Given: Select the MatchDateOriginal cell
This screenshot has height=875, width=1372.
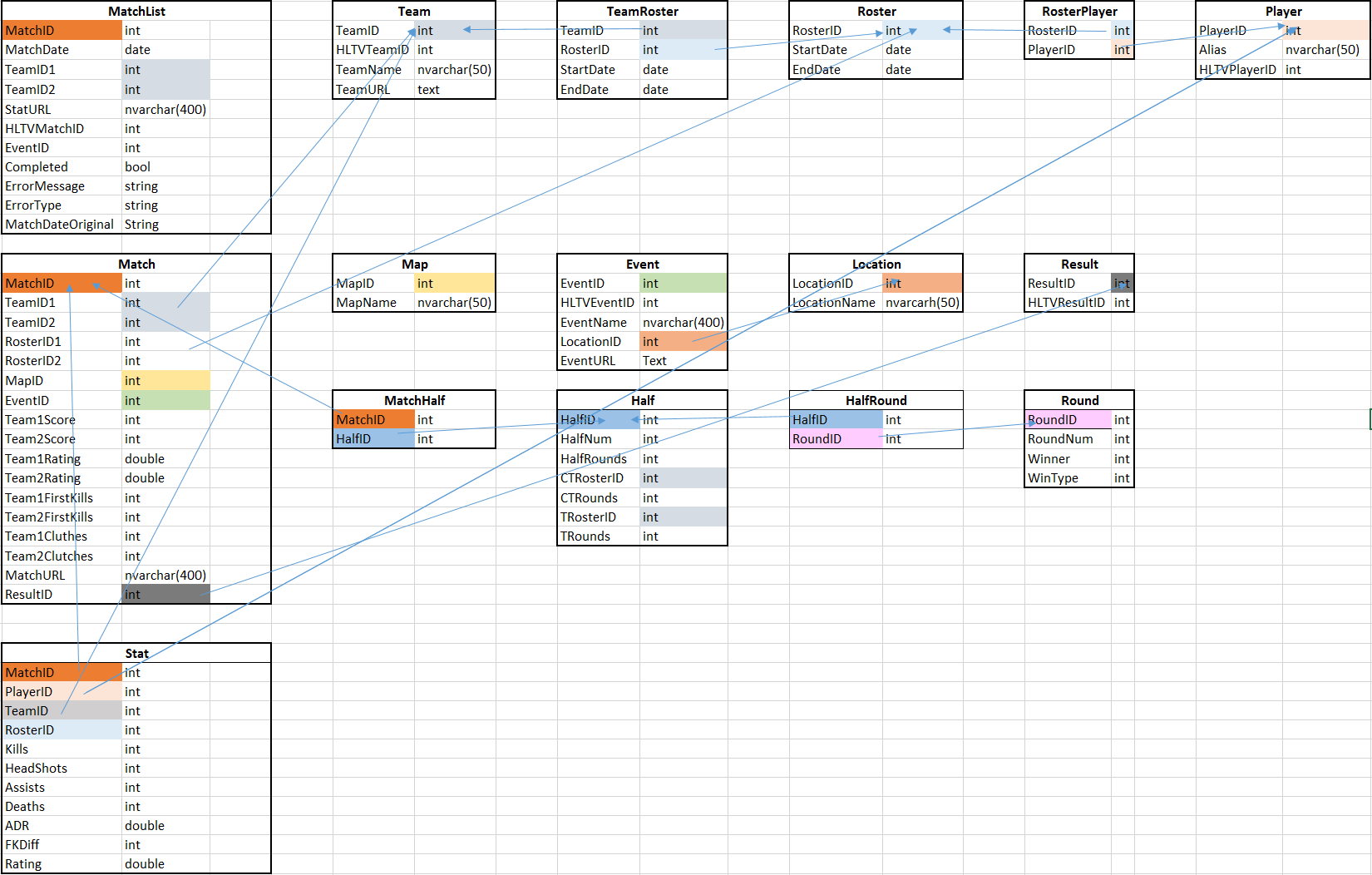Looking at the screenshot, I should tap(62, 225).
